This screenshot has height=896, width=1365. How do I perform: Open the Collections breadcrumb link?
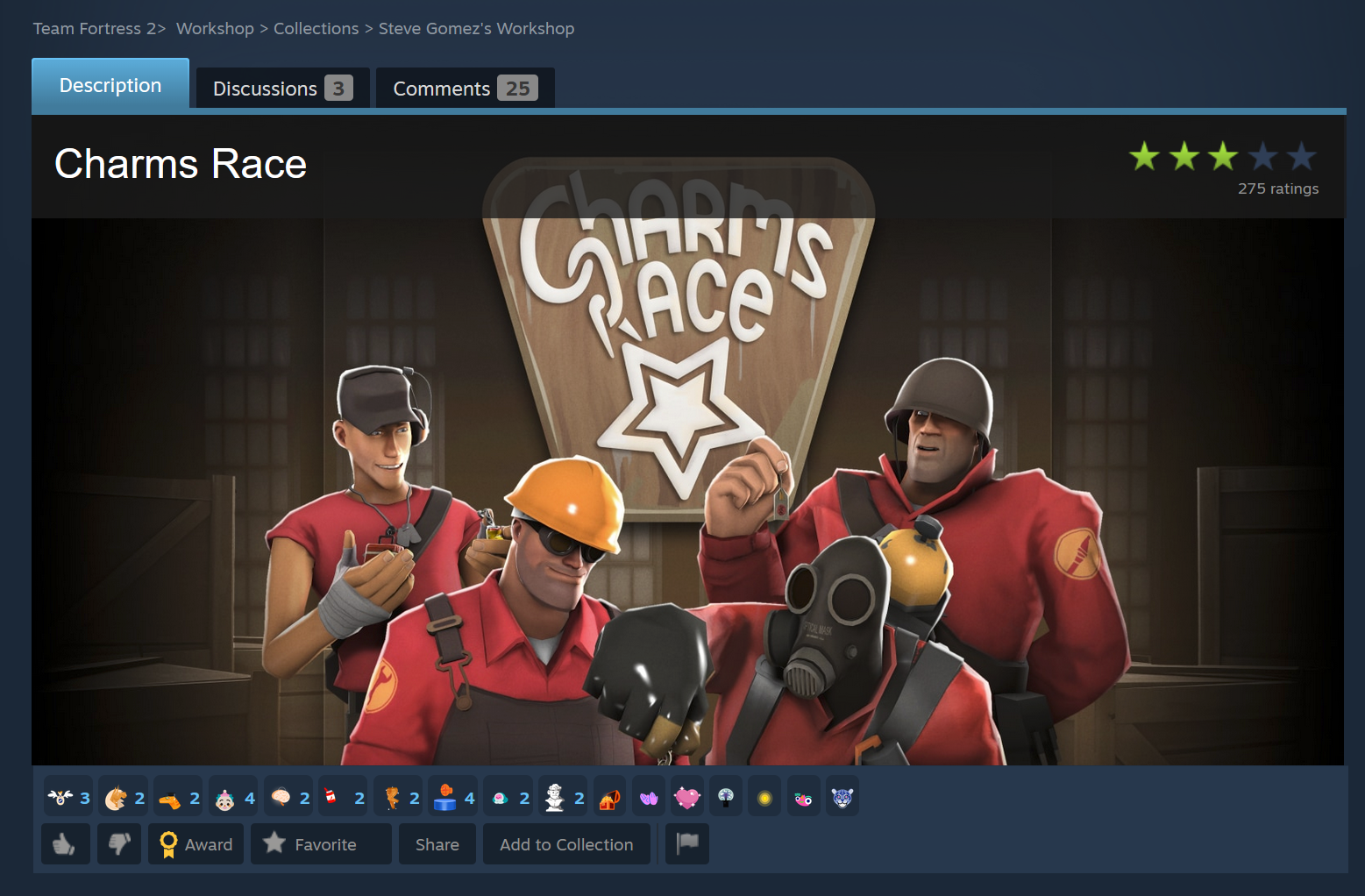pyautogui.click(x=316, y=28)
